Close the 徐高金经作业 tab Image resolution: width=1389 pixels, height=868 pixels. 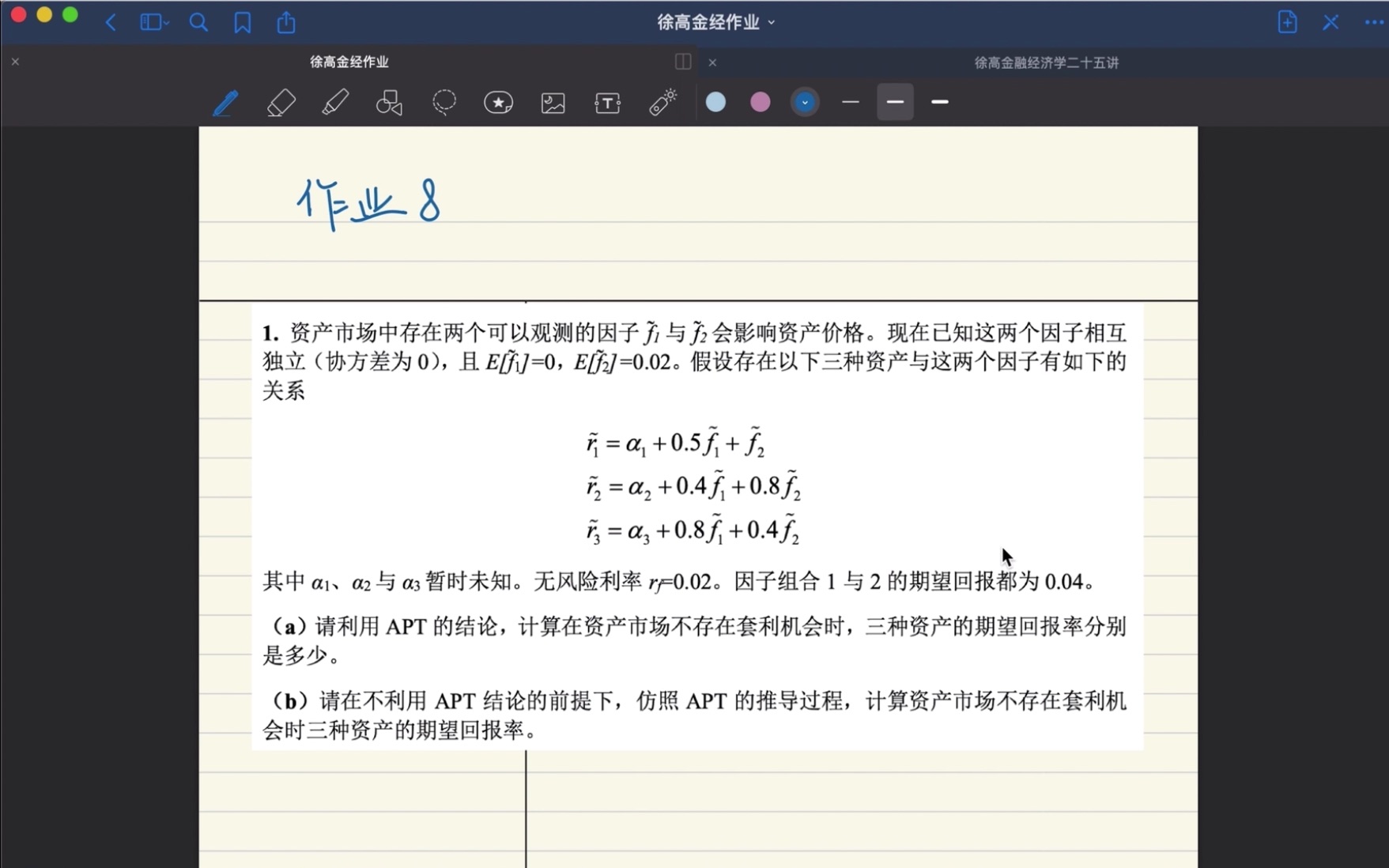[x=15, y=62]
